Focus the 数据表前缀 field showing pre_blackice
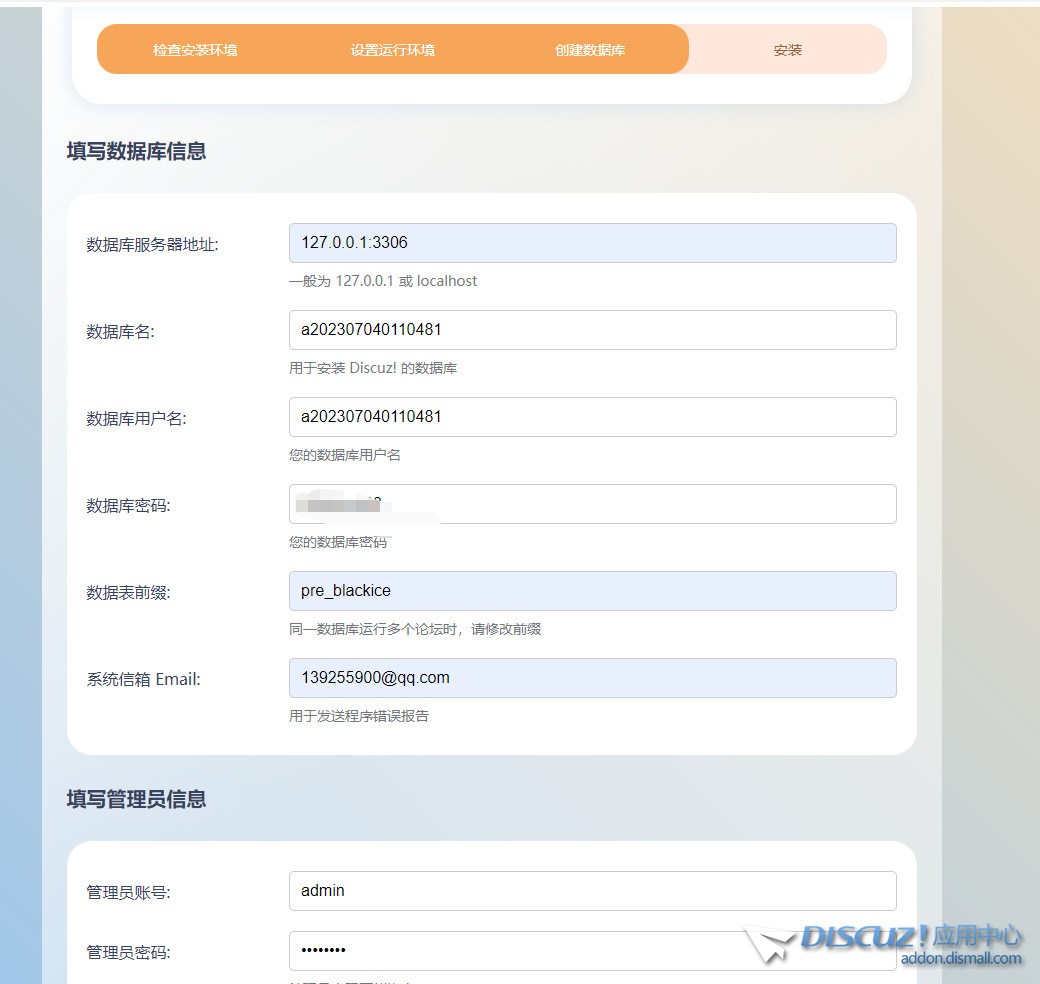Image resolution: width=1040 pixels, height=984 pixels. [x=592, y=591]
